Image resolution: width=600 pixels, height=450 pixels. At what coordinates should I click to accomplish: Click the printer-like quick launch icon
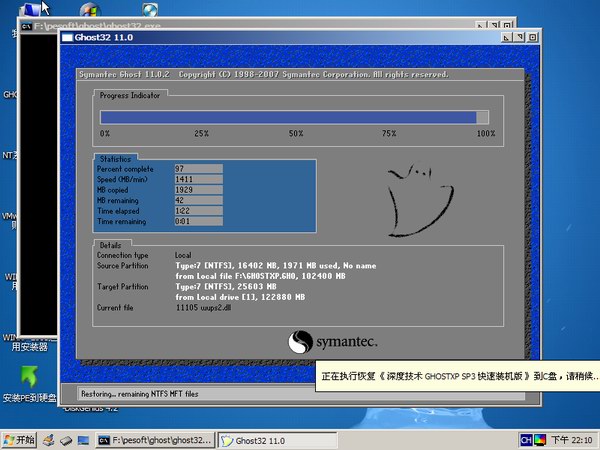[49, 440]
